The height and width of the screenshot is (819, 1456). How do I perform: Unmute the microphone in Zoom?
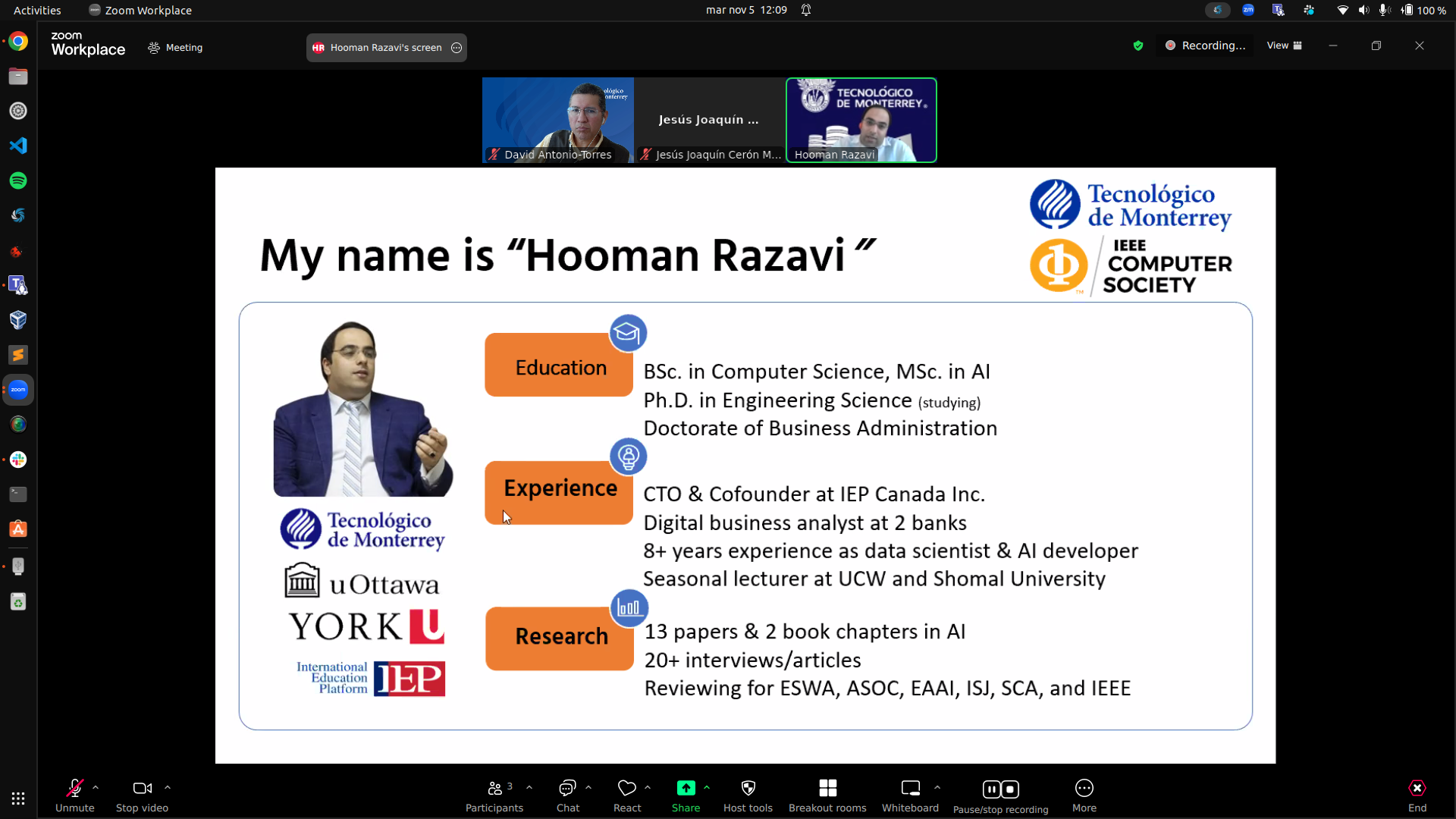point(74,795)
